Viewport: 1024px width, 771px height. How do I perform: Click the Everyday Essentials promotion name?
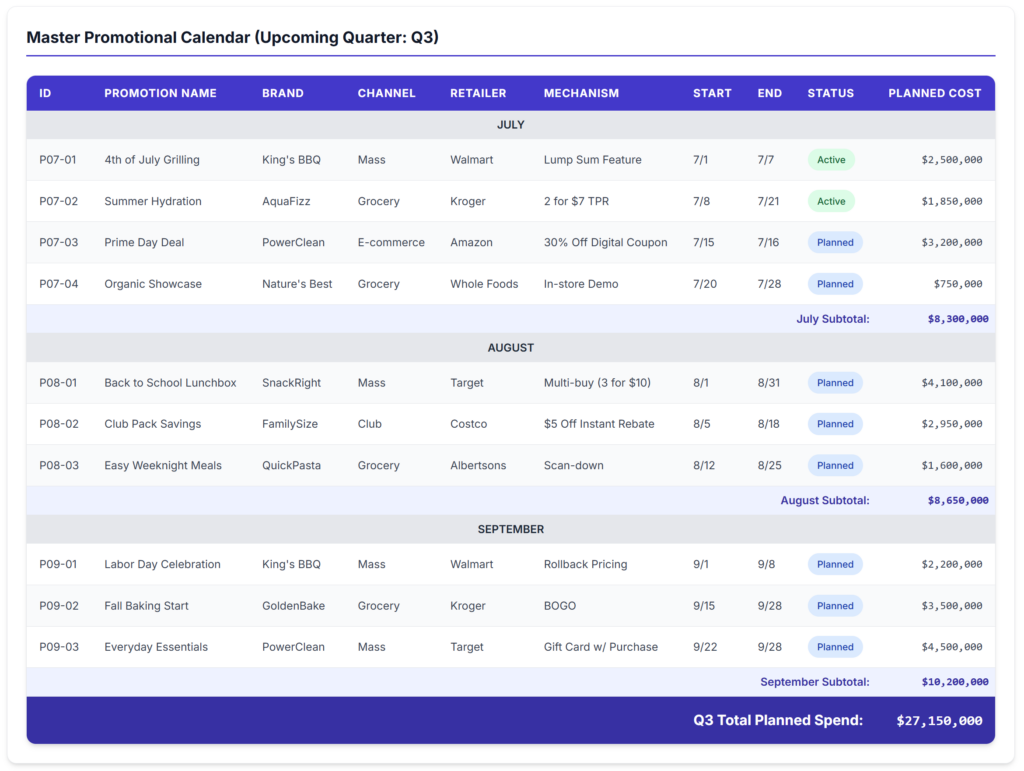pyautogui.click(x=156, y=647)
